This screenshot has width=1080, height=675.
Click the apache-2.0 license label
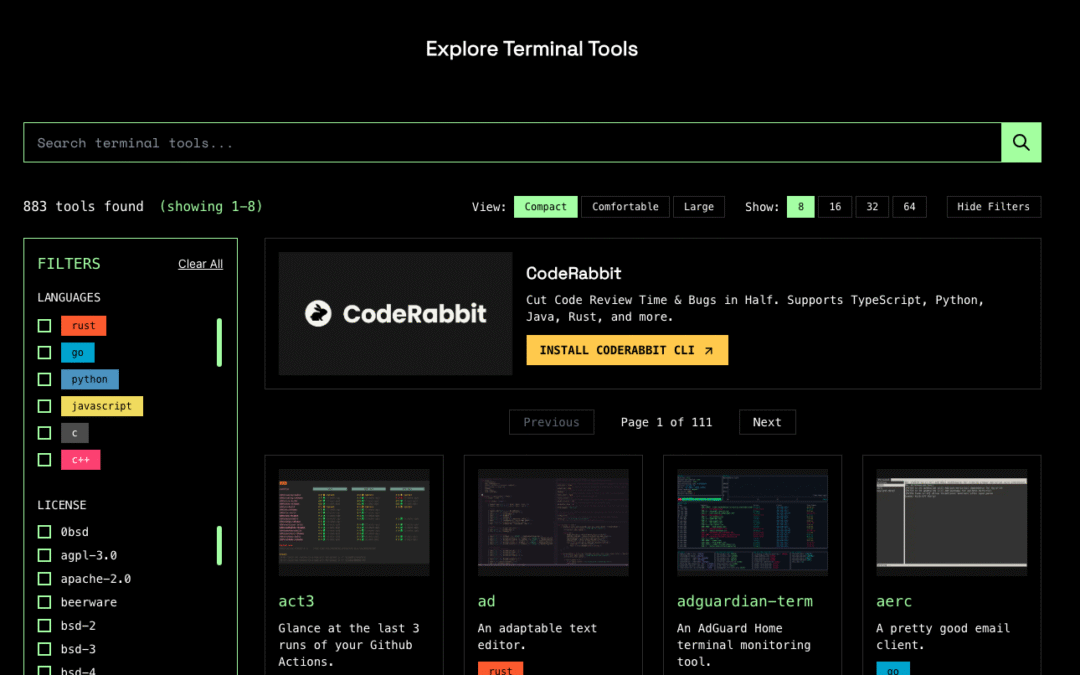coord(96,579)
